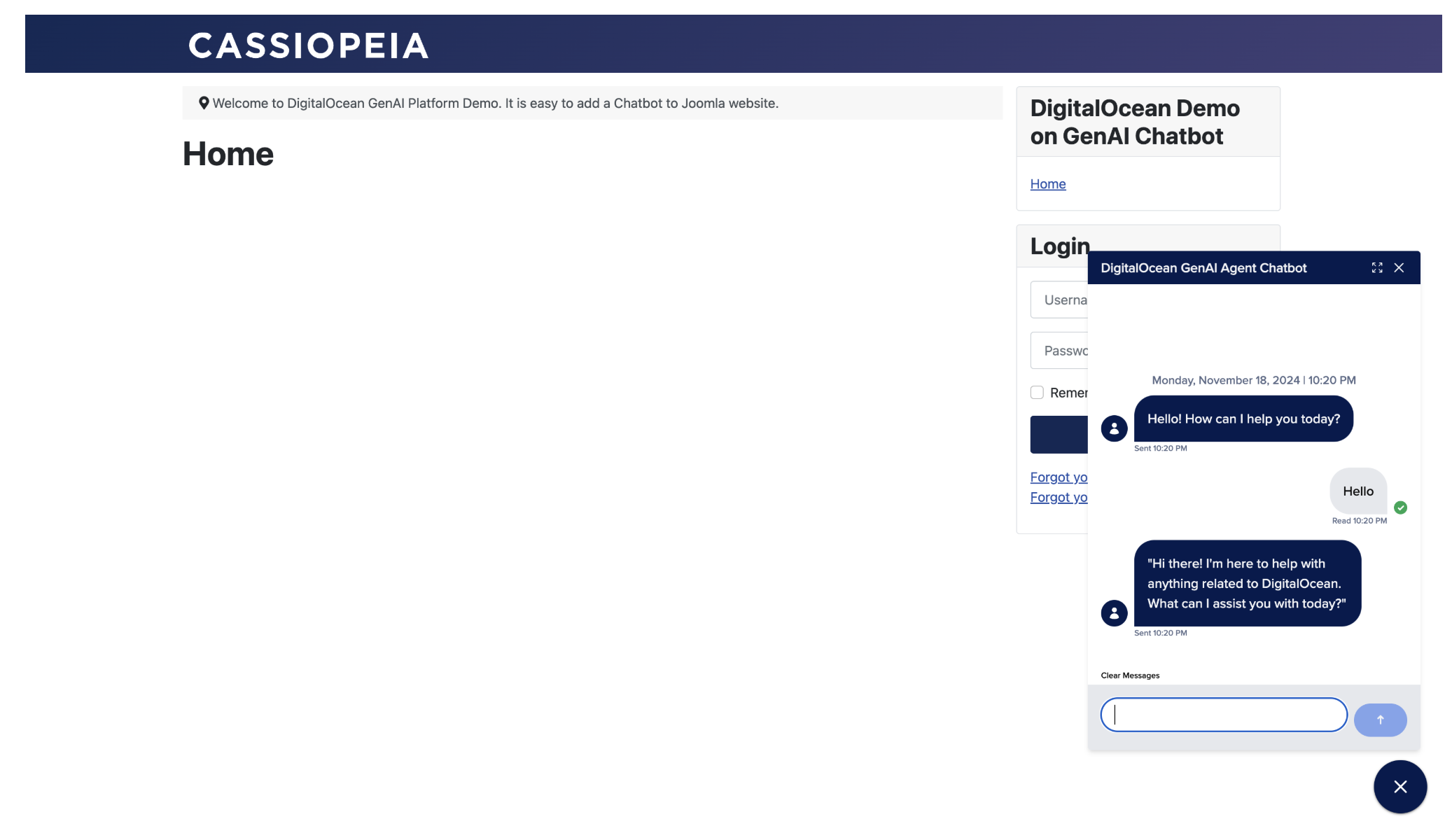Dismiss chat via the circular X button
The image size is (1445, 840).
1400,786
